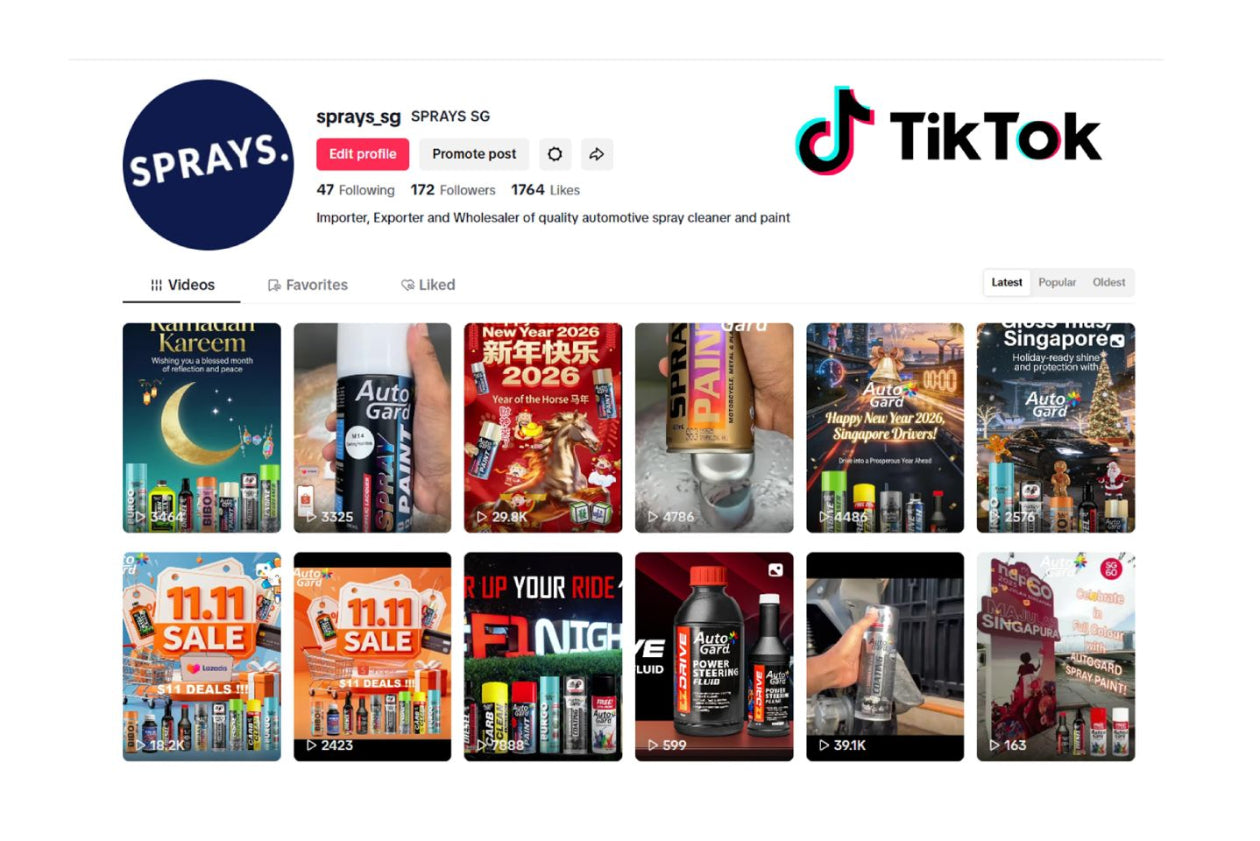Image resolution: width=1260 pixels, height=841 pixels.
Task: Click play icon on 29.8K video
Action: point(483,517)
